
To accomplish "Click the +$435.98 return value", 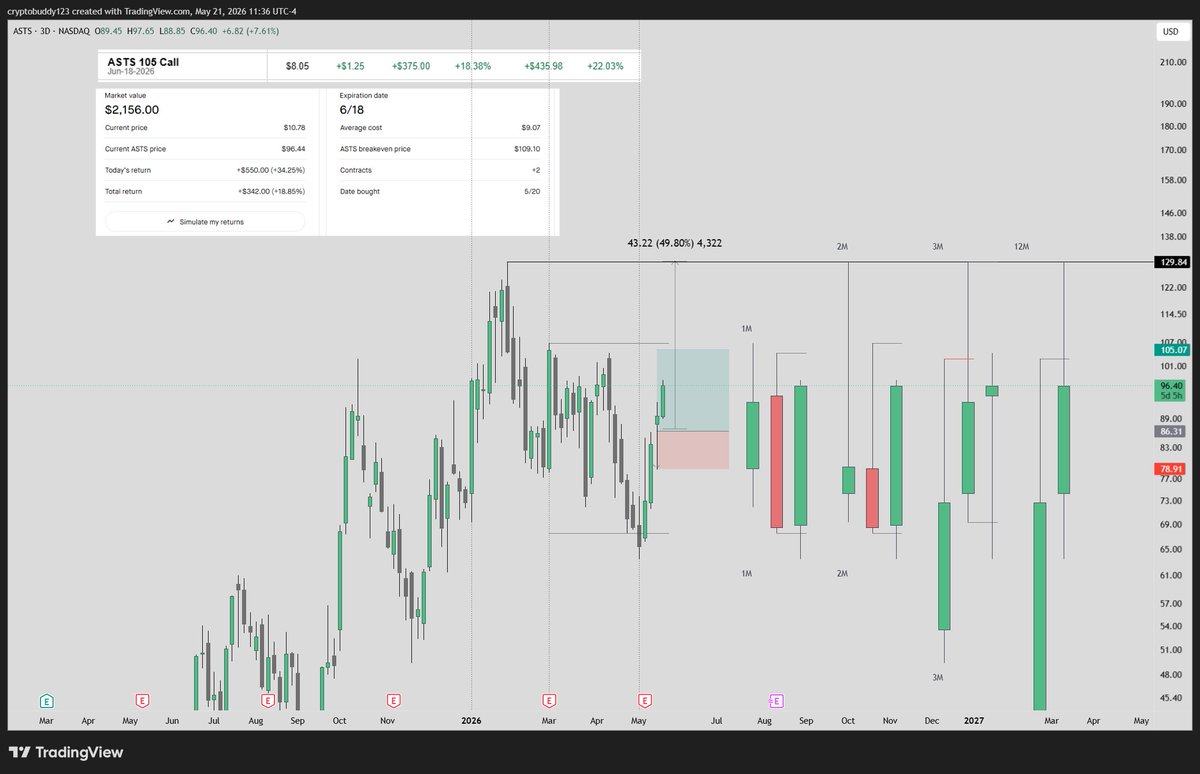I will coord(543,66).
